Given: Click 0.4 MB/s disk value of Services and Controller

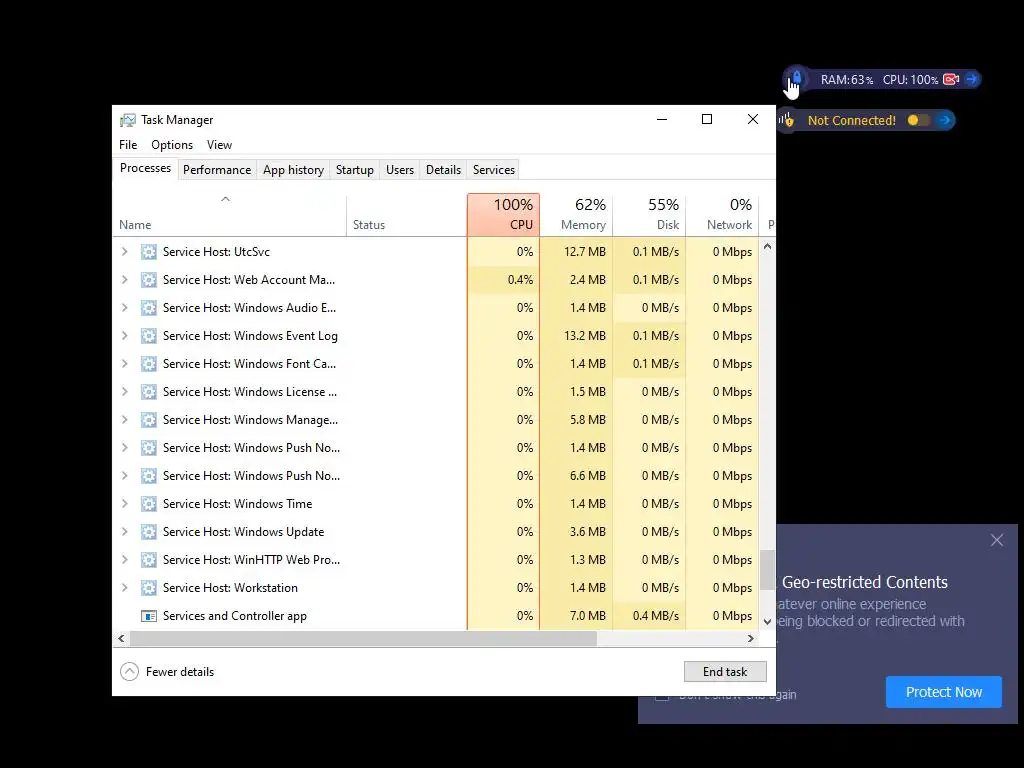Looking at the screenshot, I should coord(656,616).
